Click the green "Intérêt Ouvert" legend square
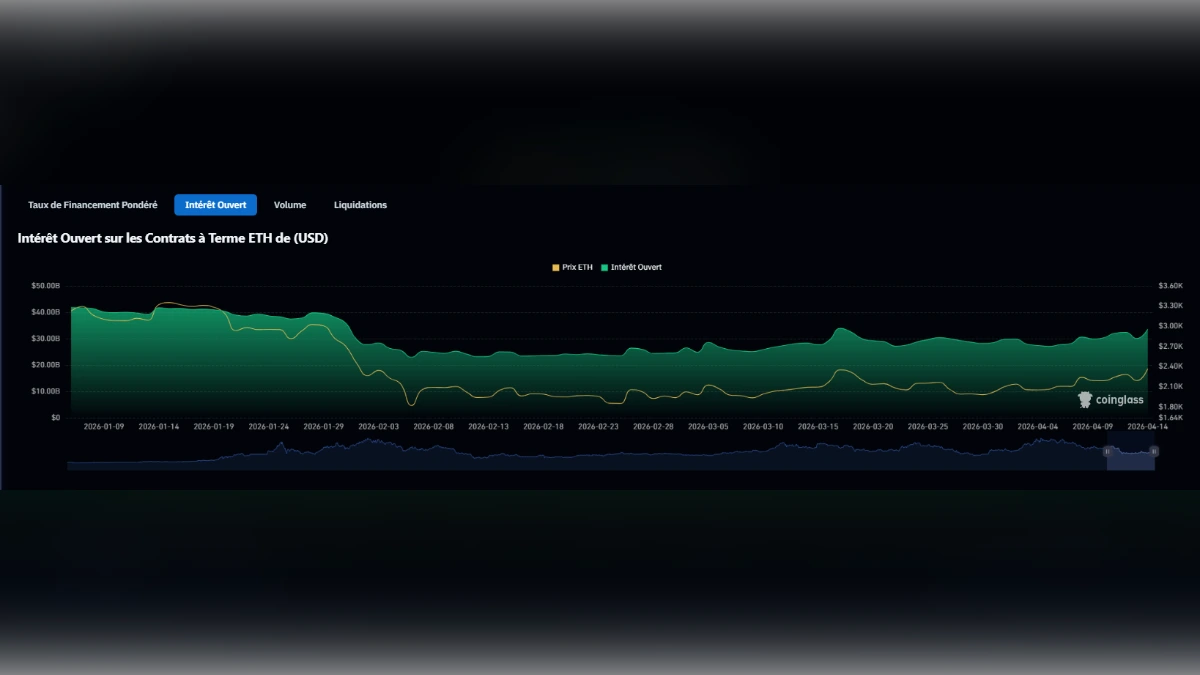The width and height of the screenshot is (1200, 675). [604, 267]
